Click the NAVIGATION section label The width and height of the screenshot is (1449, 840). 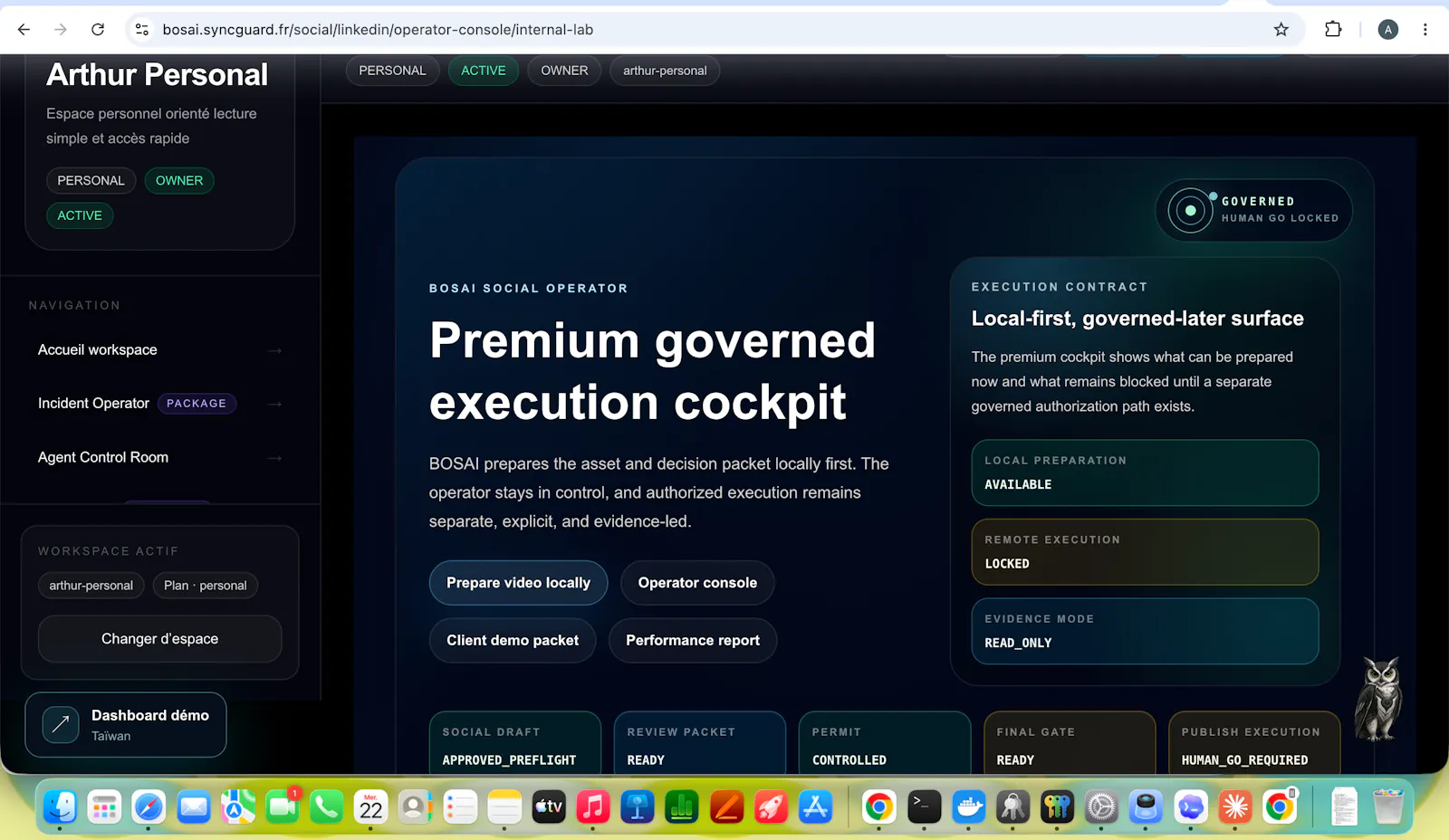click(x=74, y=306)
